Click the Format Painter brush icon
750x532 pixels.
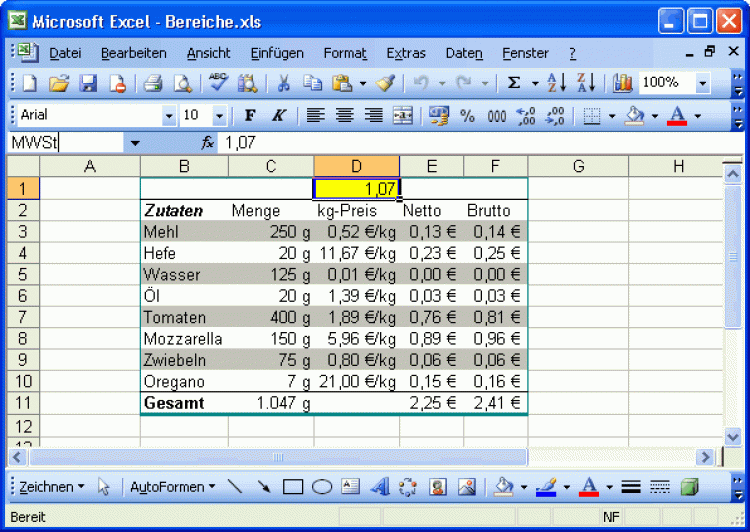pos(387,84)
